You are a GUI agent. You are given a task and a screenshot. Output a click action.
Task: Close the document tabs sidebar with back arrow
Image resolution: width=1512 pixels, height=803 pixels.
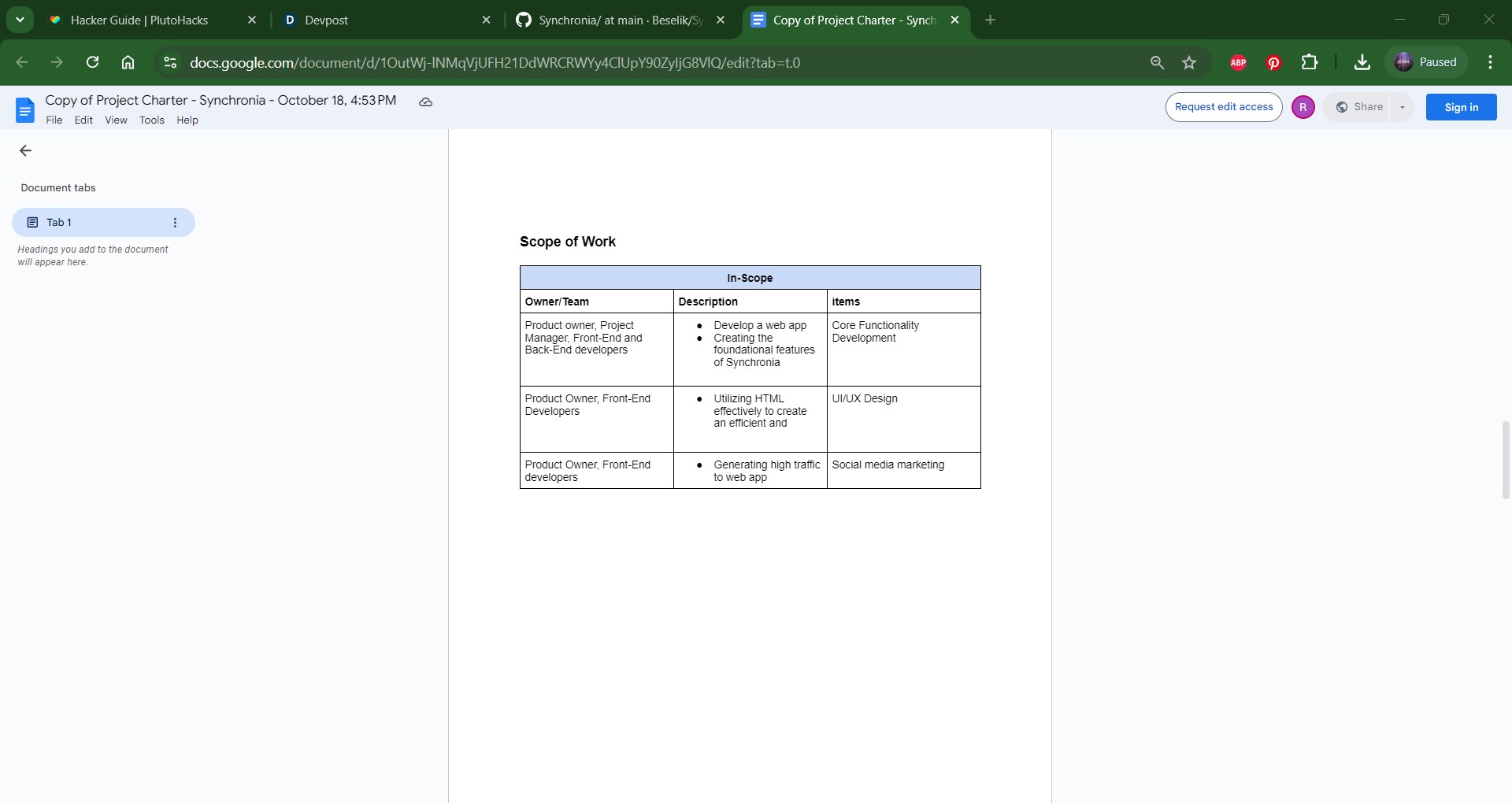click(x=25, y=150)
